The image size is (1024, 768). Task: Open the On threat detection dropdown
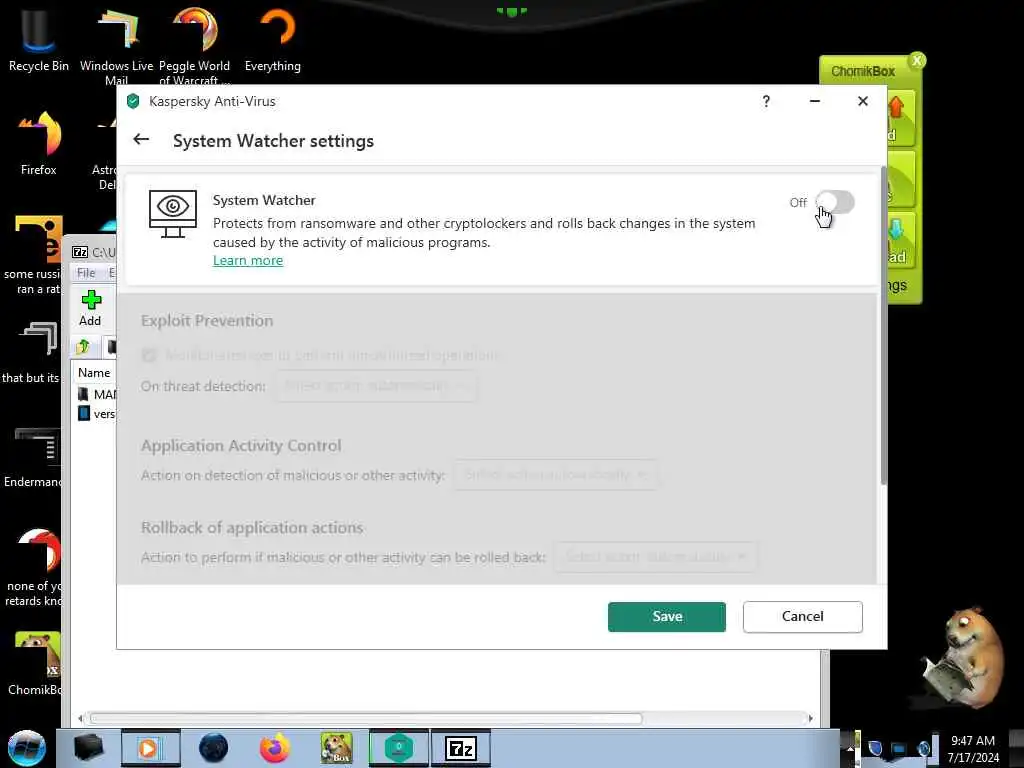pyautogui.click(x=376, y=386)
